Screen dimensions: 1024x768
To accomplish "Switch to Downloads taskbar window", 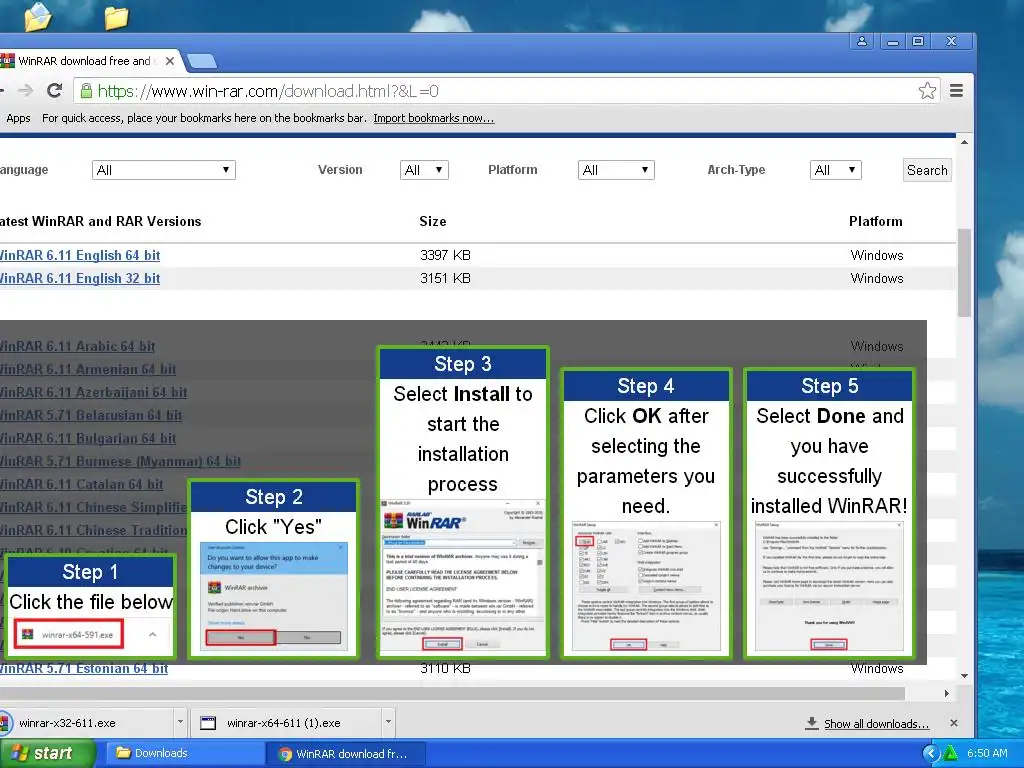I will click(185, 753).
